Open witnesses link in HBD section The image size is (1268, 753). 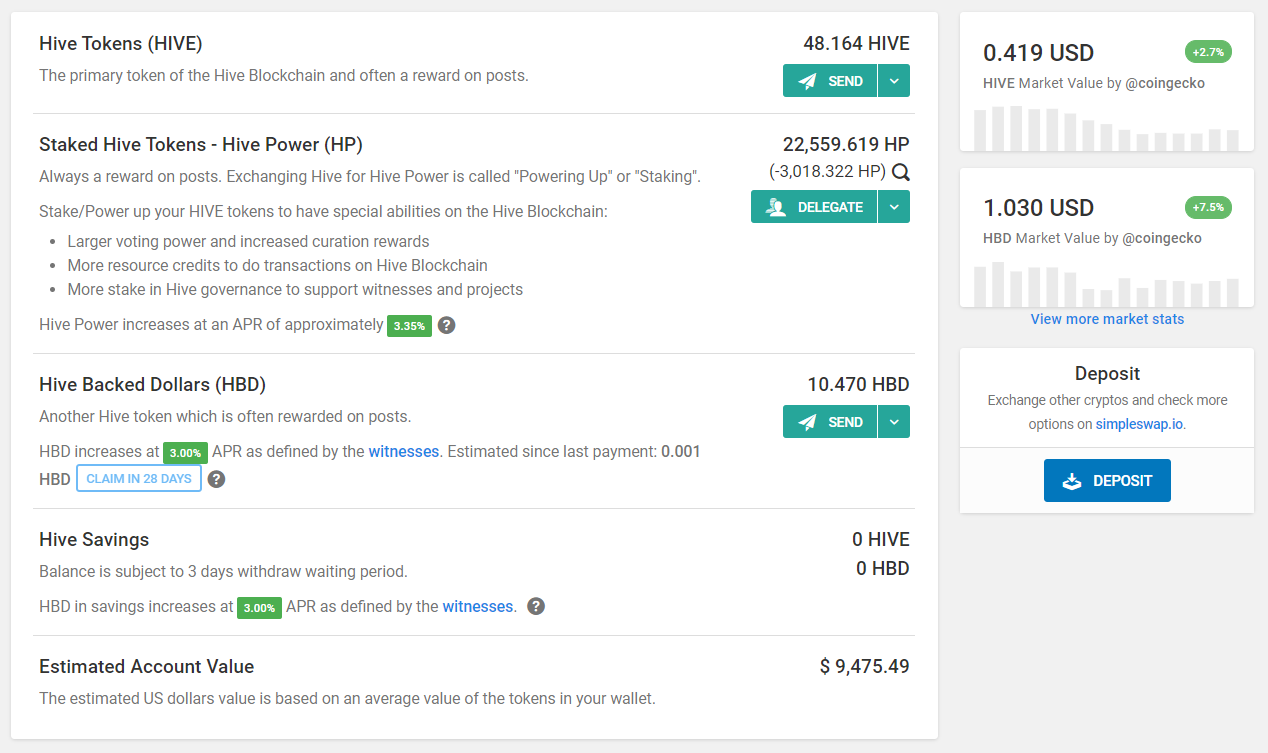[x=404, y=451]
